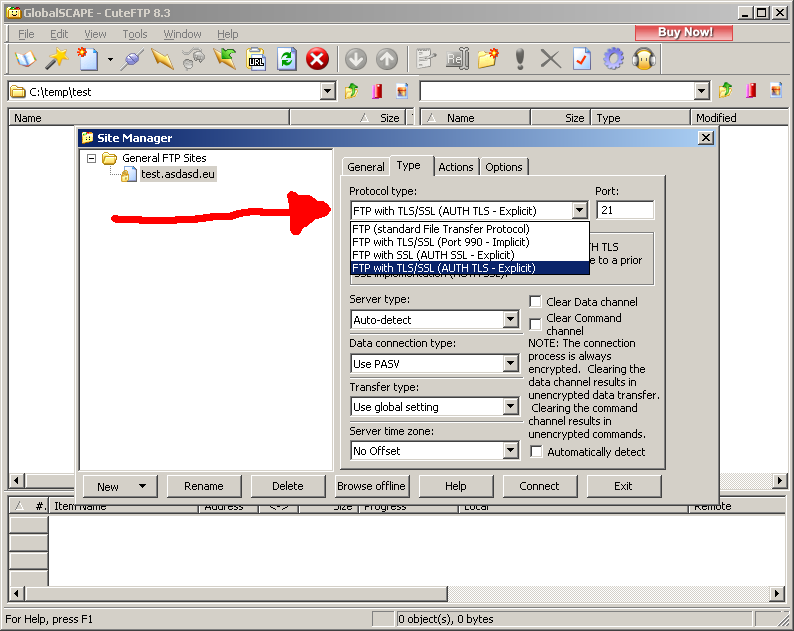Open the New item dropdown arrow in toolbar
Image resolution: width=794 pixels, height=631 pixels.
click(110, 59)
